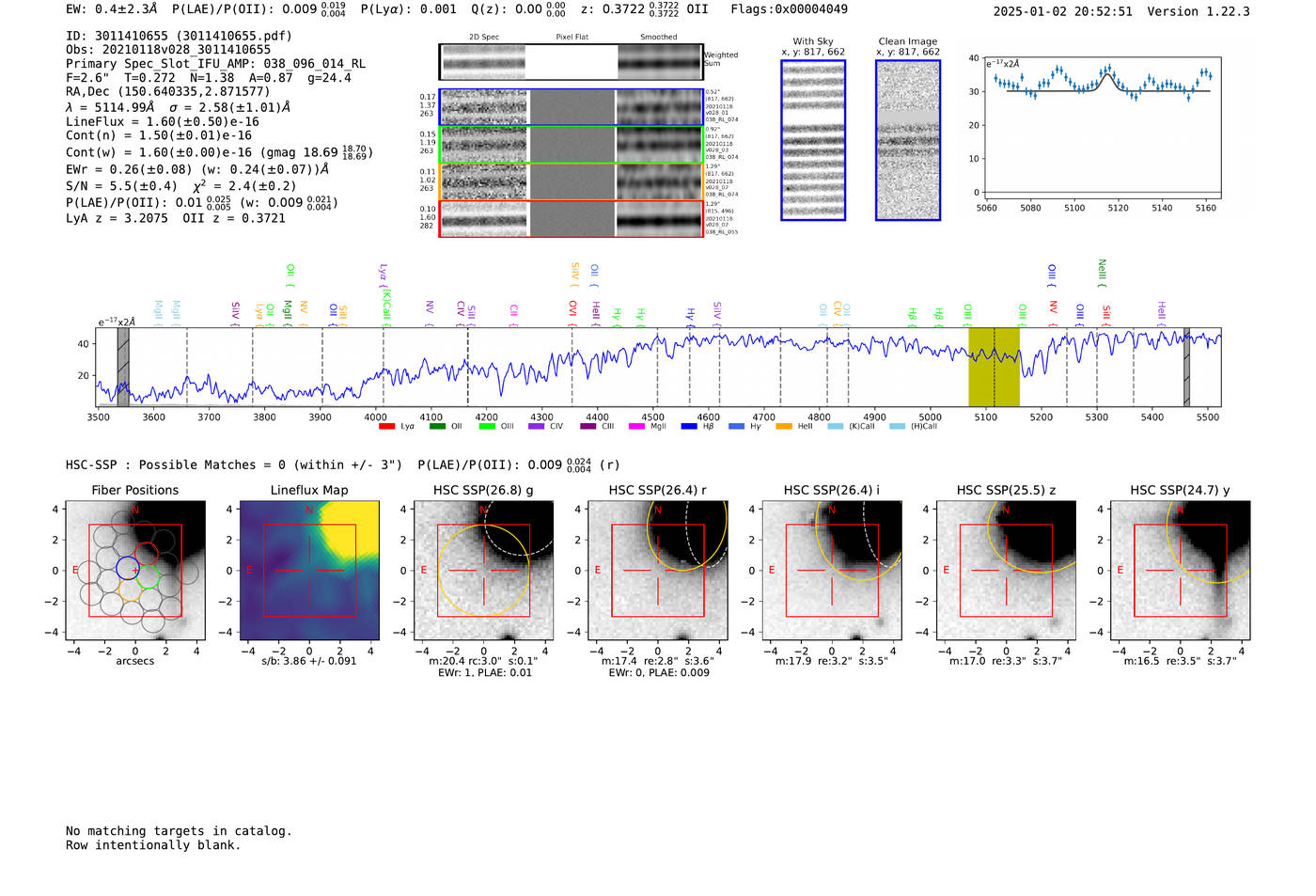Click the 'Obs: 20210118v028_3011410655' line
The width and height of the screenshot is (1316, 896).
(168, 50)
